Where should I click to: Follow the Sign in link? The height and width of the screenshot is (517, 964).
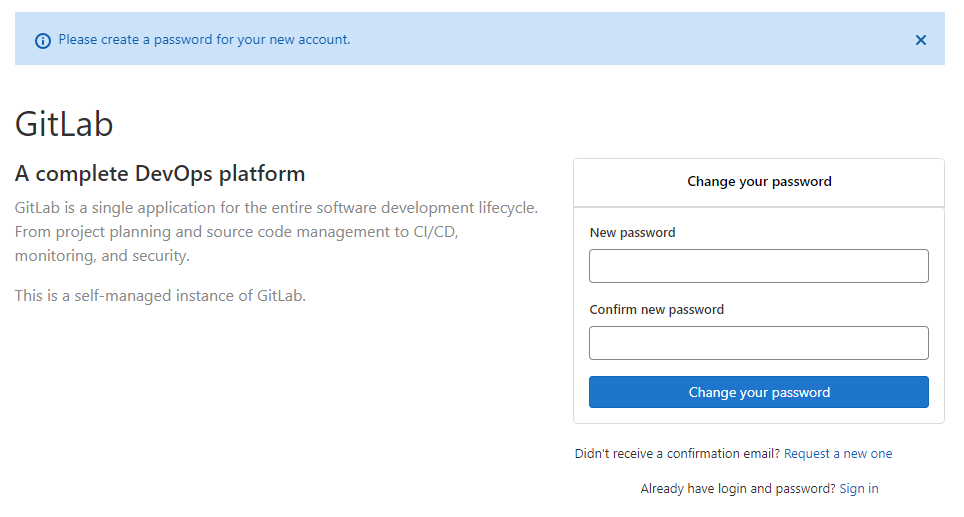click(x=859, y=488)
